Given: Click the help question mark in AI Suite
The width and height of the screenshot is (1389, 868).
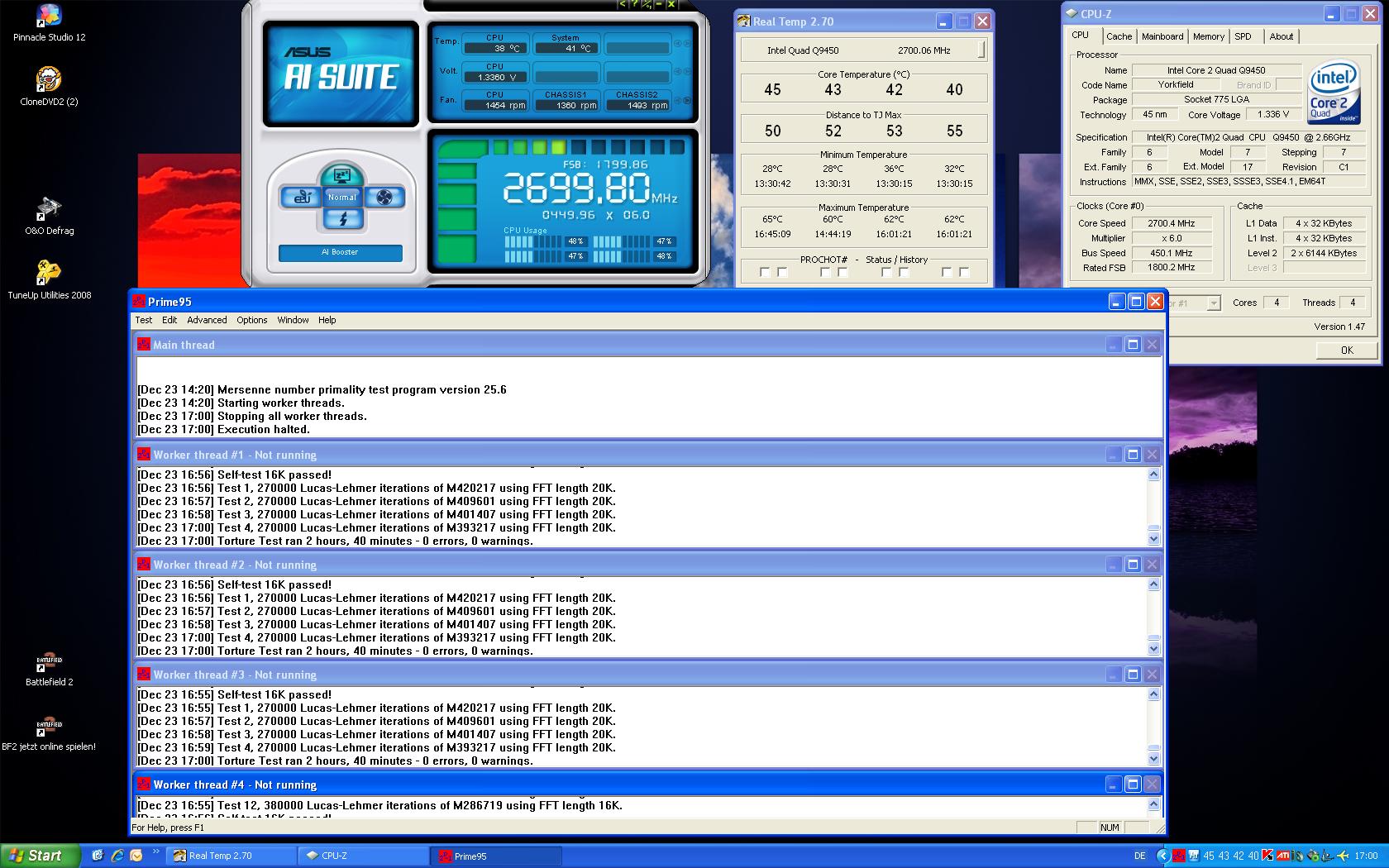Looking at the screenshot, I should [x=635, y=4].
